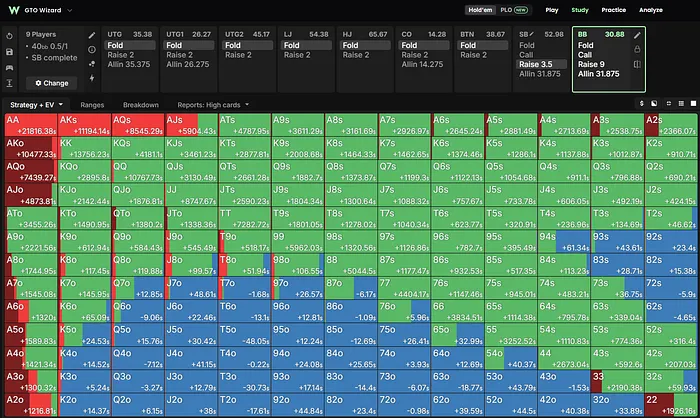Screen dimensions: 700x418
Task: Click the 77 hand cell
Action: click(404, 288)
